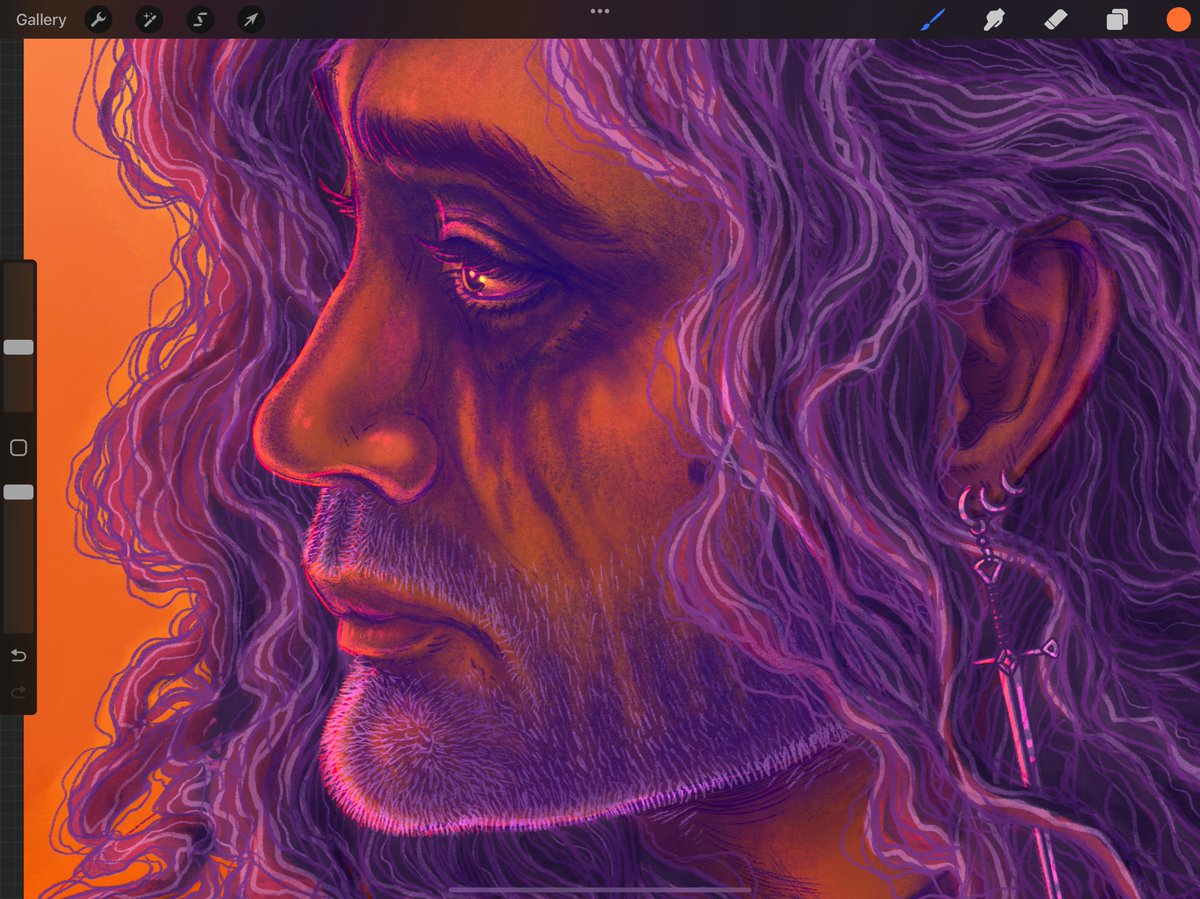Open the Actions wrench menu
This screenshot has width=1200, height=899.
(98, 19)
